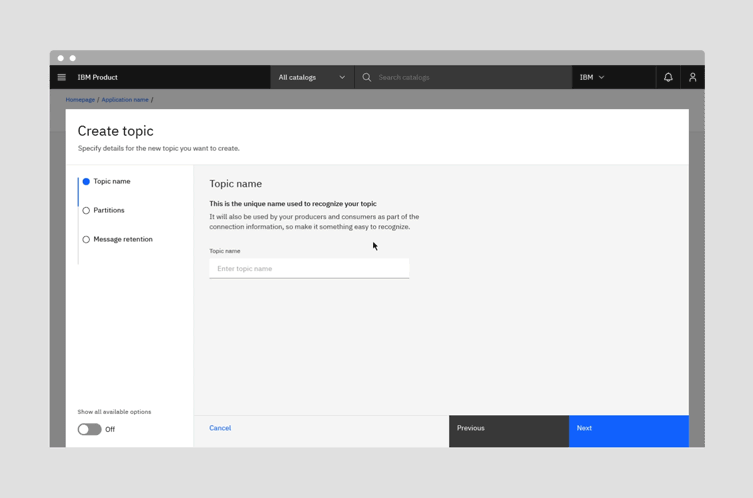Viewport: 753px width, 498px height.
Task: Open Application name breadcrumb link
Action: (x=125, y=100)
